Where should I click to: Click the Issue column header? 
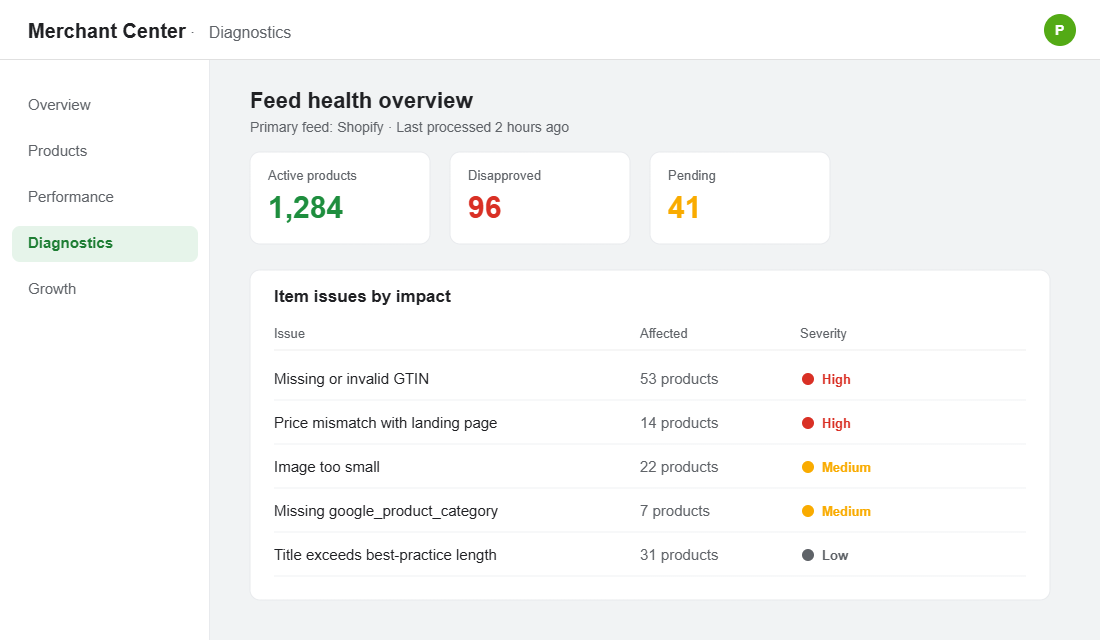coord(289,333)
